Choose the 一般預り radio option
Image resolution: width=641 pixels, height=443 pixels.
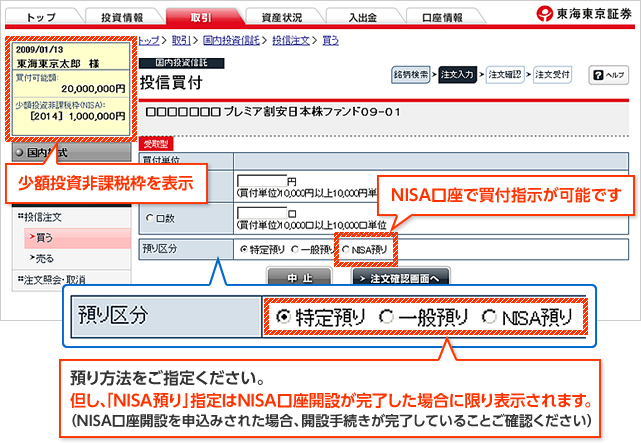pos(295,249)
